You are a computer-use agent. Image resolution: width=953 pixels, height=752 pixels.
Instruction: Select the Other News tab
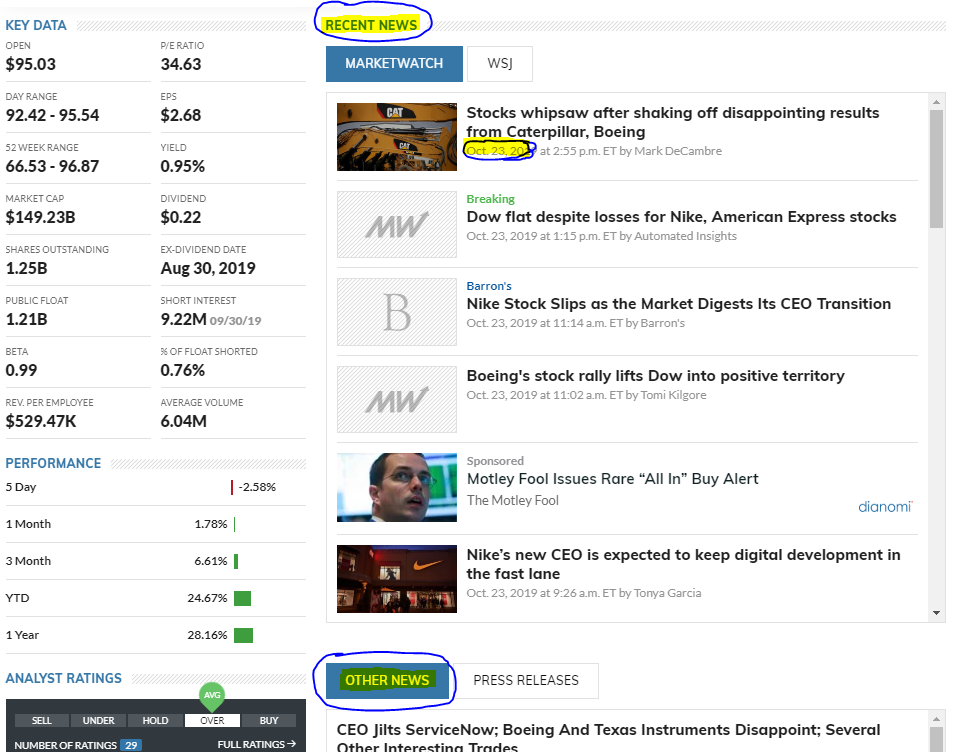[x=387, y=680]
